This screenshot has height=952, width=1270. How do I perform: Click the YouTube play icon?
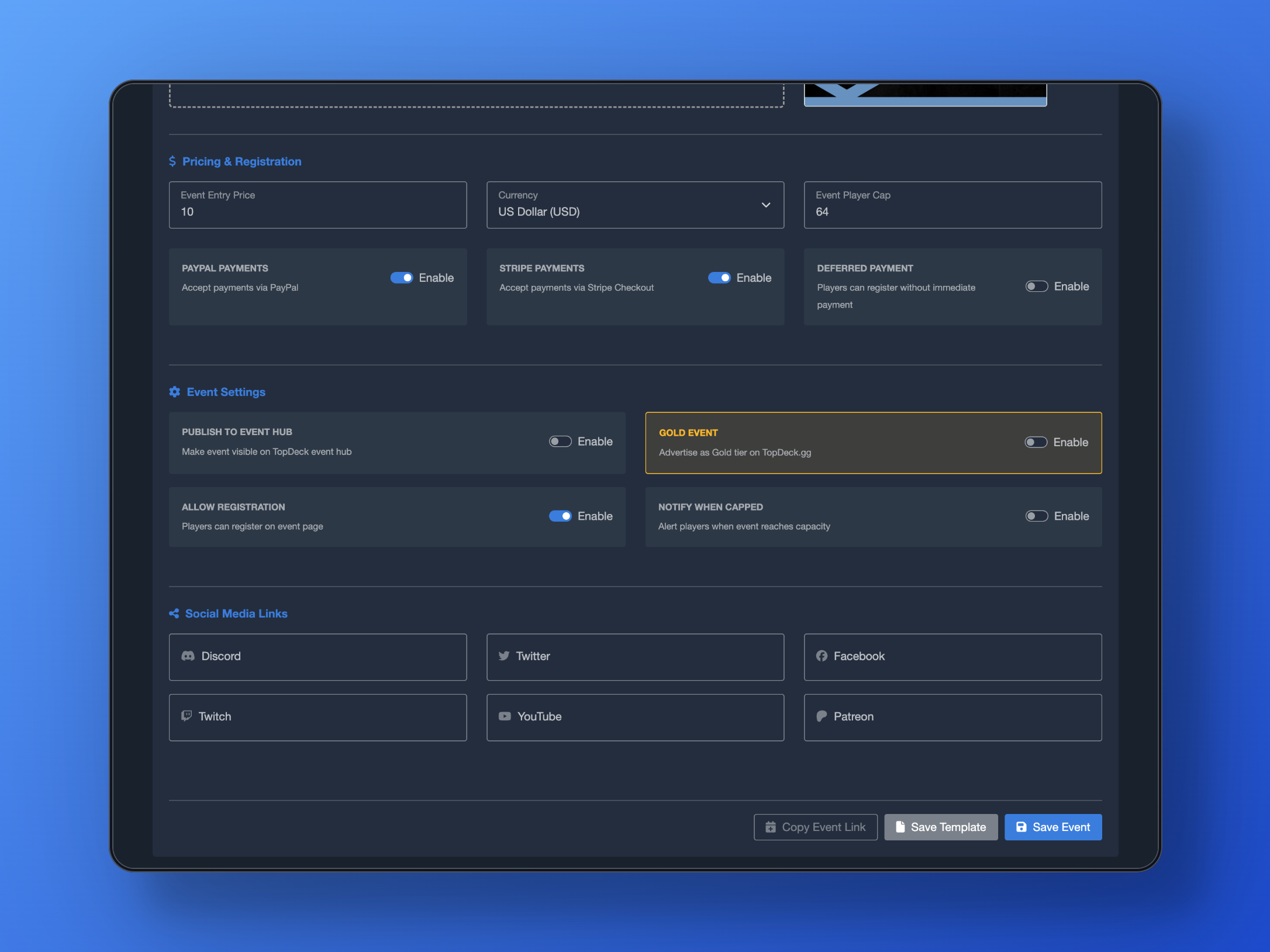(x=505, y=716)
